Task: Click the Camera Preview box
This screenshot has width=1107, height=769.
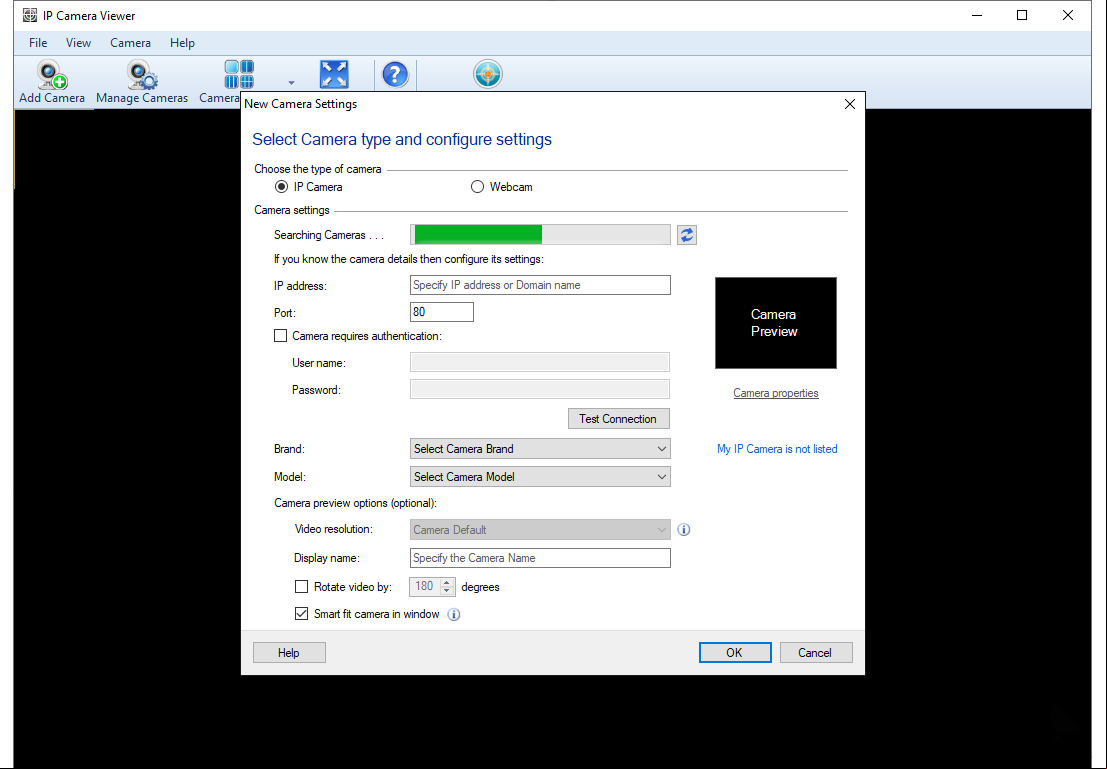Action: pos(776,323)
